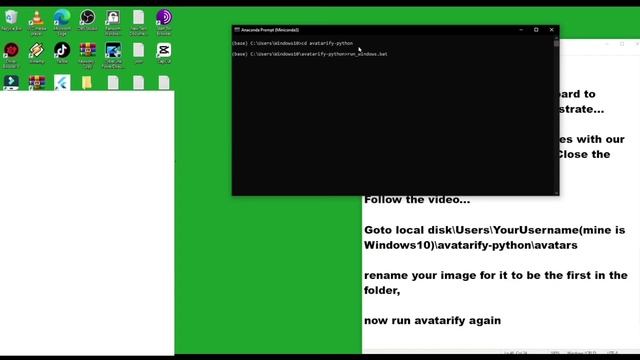Image resolution: width=640 pixels, height=360 pixels.
Task: Click line 'Goto local disk\Users\YourUsername(mine is'
Action: click(x=494, y=230)
